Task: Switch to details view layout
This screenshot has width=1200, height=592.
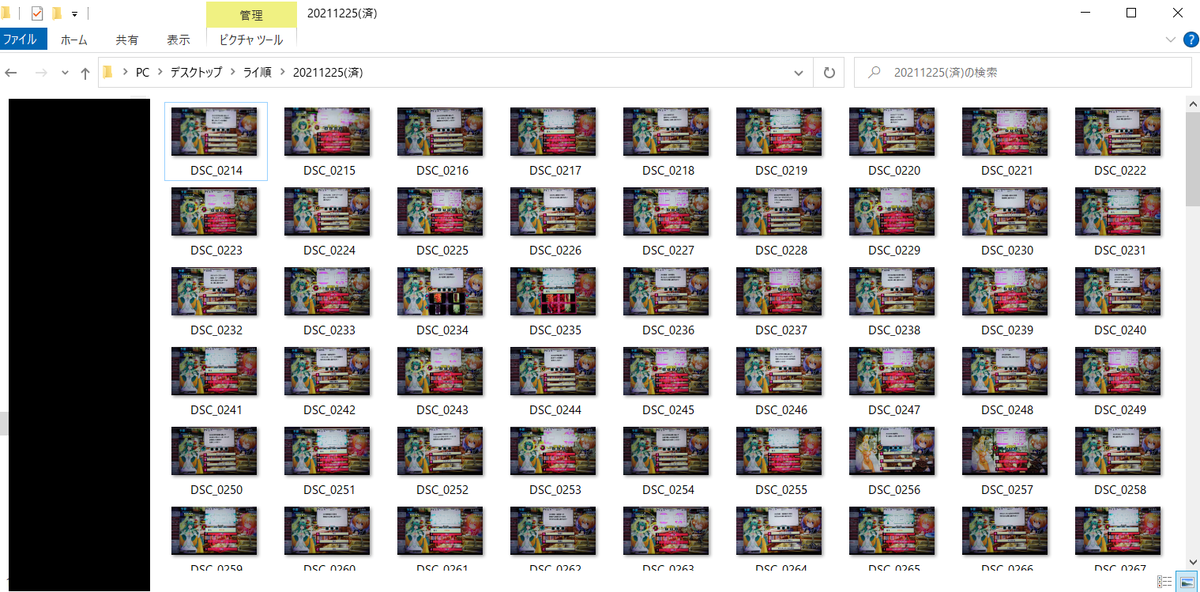Action: point(1165,582)
